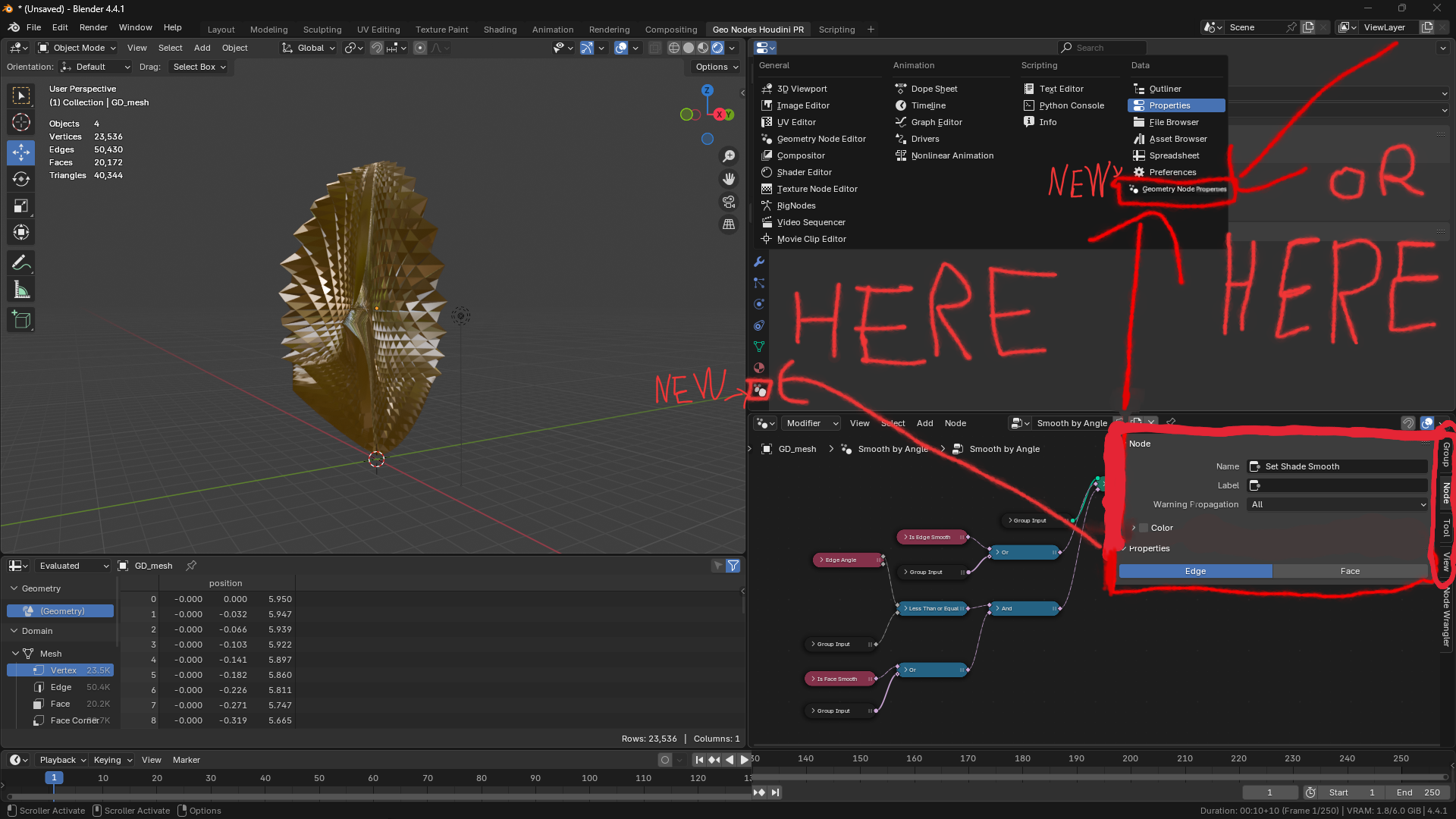
Task: Click the timeline End frame field
Action: 1417,792
